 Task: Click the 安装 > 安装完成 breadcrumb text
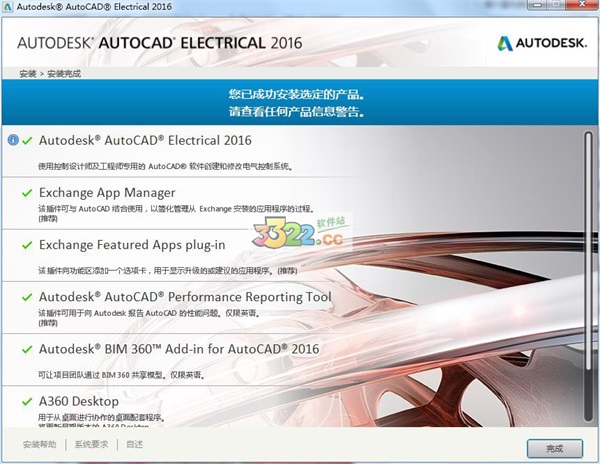[x=50, y=73]
